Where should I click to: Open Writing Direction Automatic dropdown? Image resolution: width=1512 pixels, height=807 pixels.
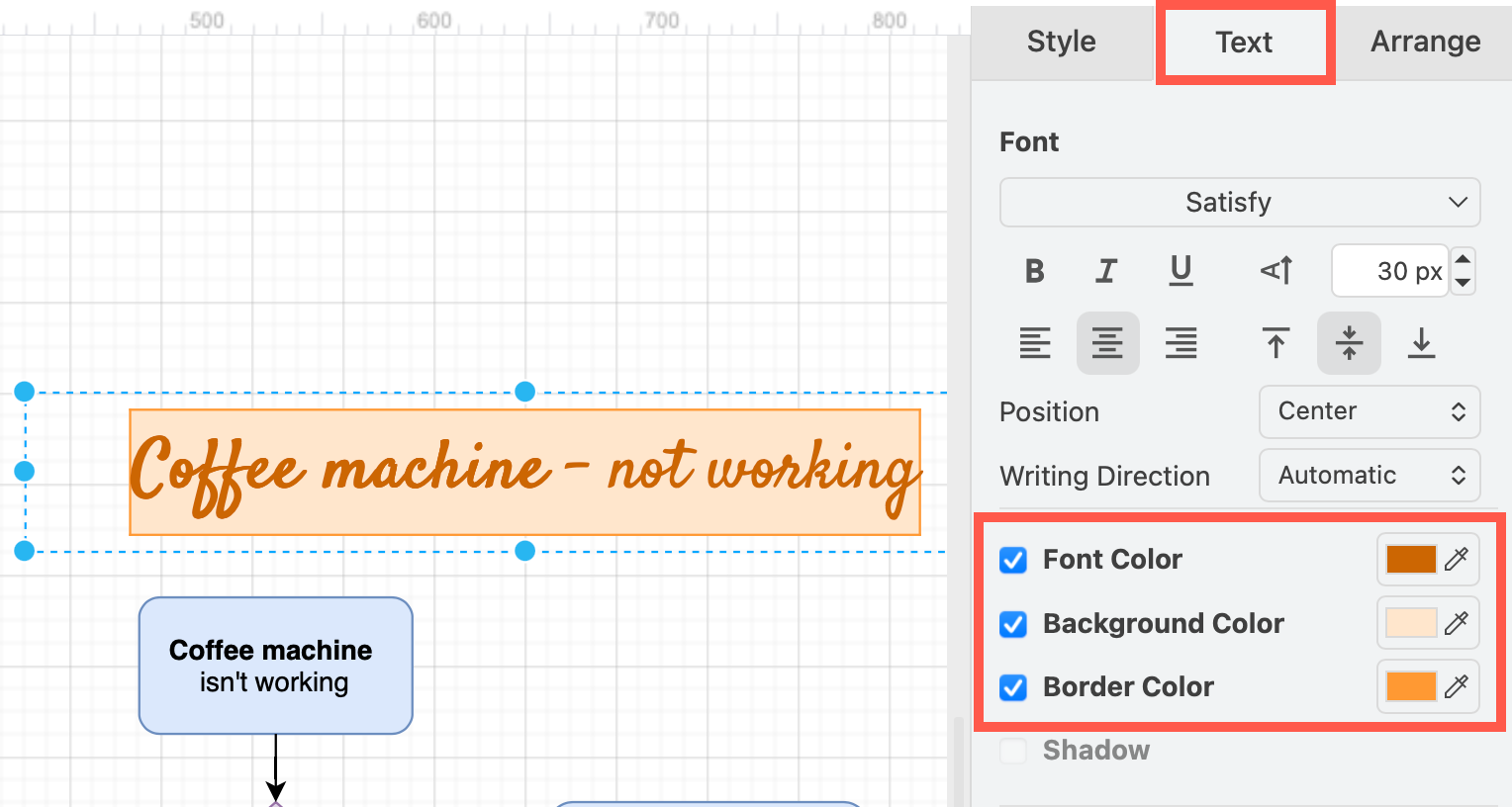click(x=1370, y=476)
